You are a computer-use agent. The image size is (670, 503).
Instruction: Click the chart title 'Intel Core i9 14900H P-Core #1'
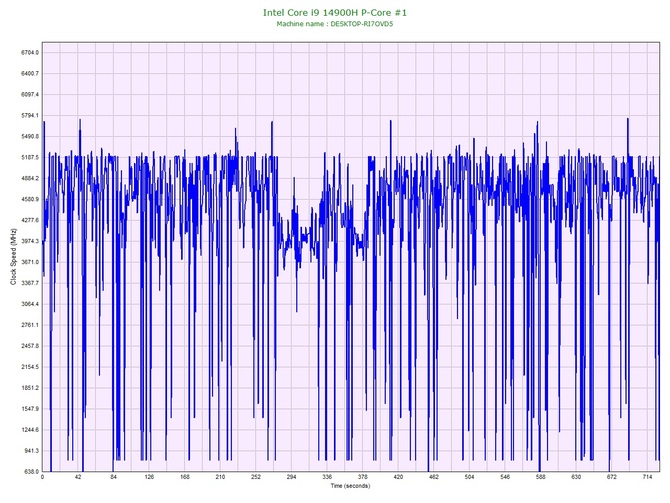pos(335,12)
